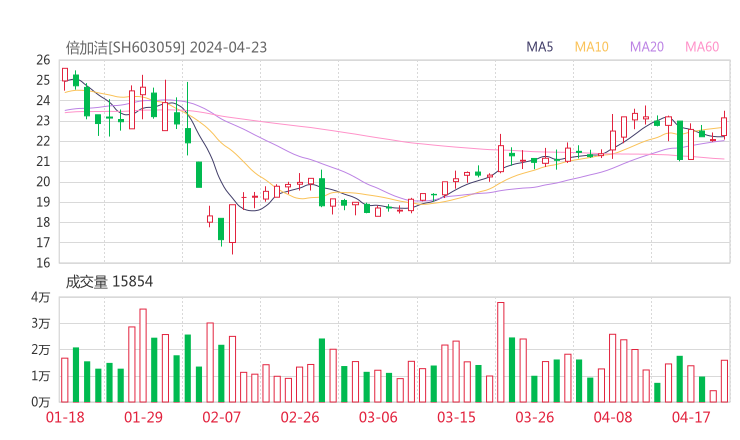Viewport: 740px width, 440px height.
Task: Click the 01-18 date axis label
Action: coord(65,417)
